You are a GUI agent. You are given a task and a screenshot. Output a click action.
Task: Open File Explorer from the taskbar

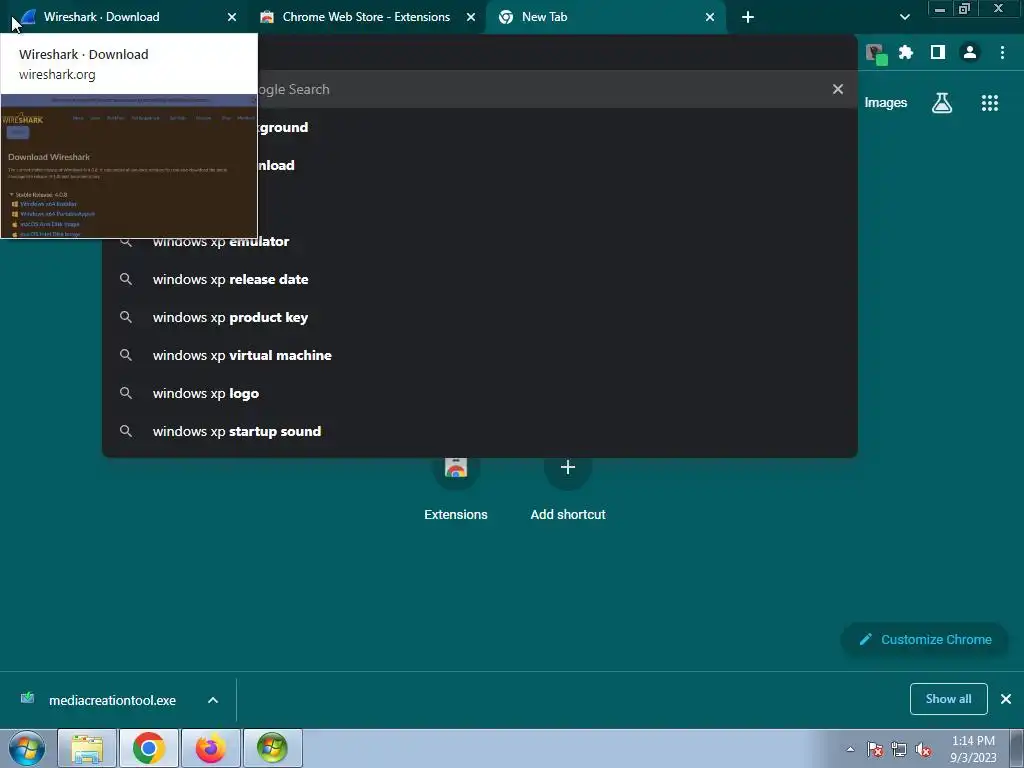click(87, 748)
